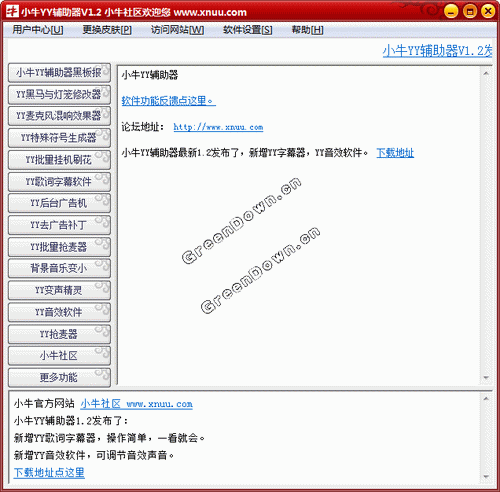The height and width of the screenshot is (492, 500).
Task: Click the scrolling 小牛YY辅助器V1.2 banner link
Action: [437, 51]
